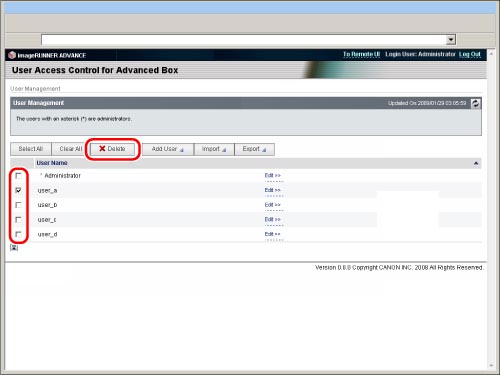This screenshot has height=375, width=500.
Task: Click the refresh icon beside Updated On
Action: pyautogui.click(x=476, y=103)
